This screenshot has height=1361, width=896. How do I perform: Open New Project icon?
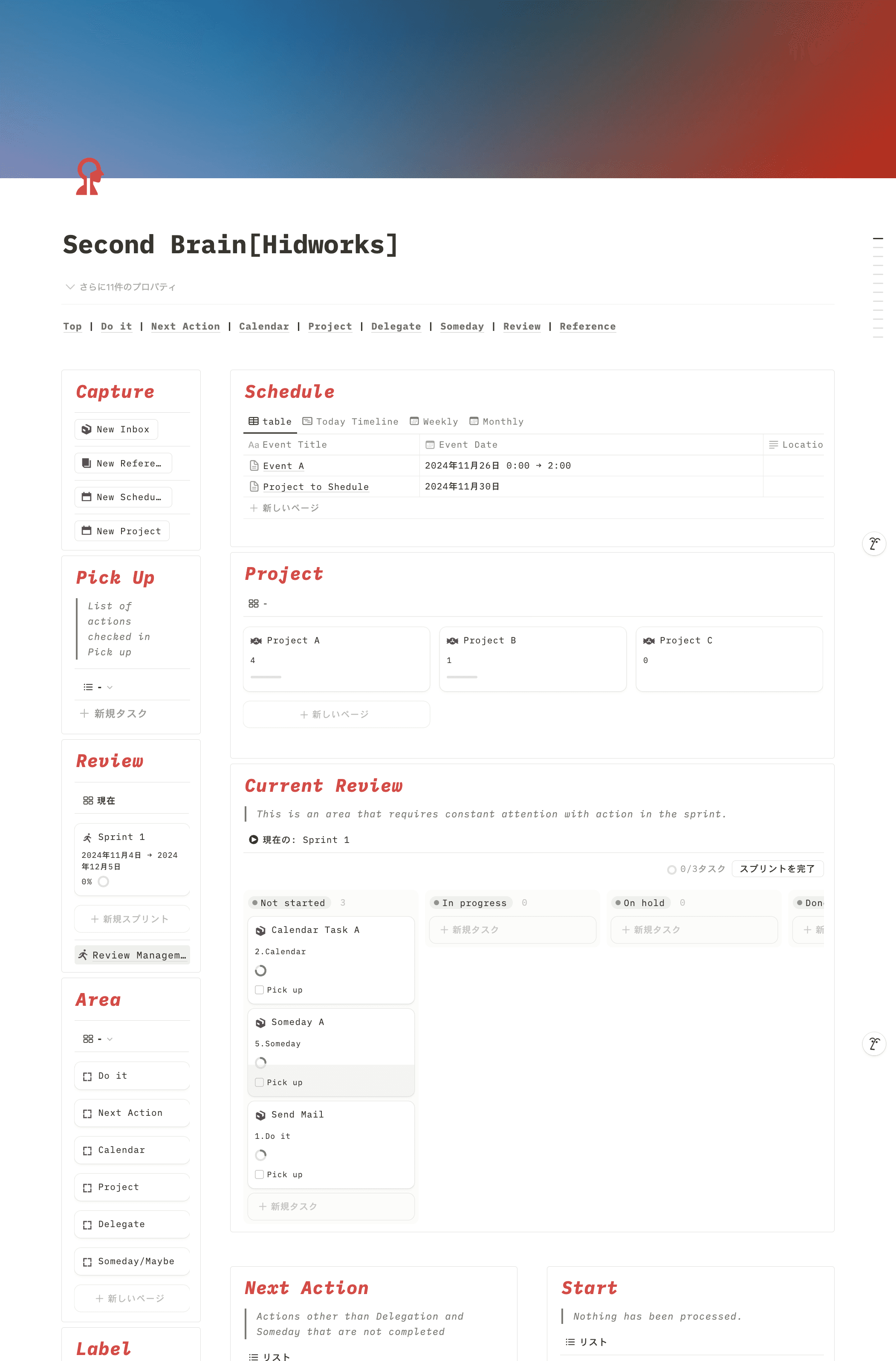(87, 530)
